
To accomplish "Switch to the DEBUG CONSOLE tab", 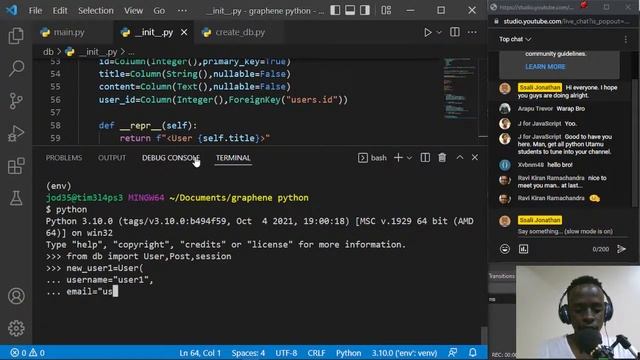I will 171,158.
